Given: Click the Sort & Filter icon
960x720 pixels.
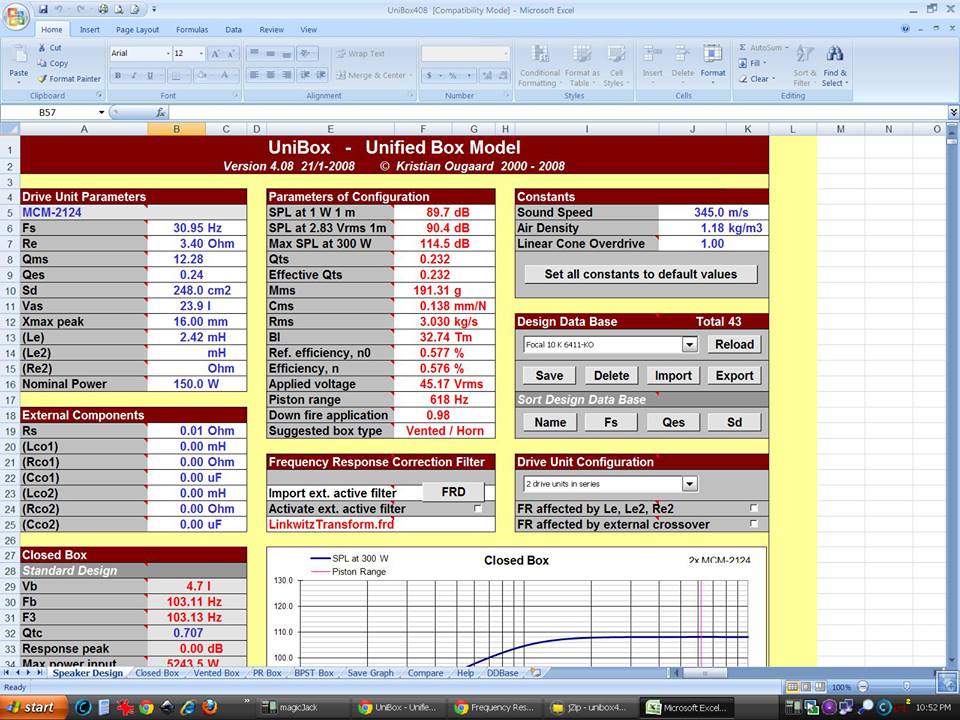Looking at the screenshot, I should coord(804,54).
